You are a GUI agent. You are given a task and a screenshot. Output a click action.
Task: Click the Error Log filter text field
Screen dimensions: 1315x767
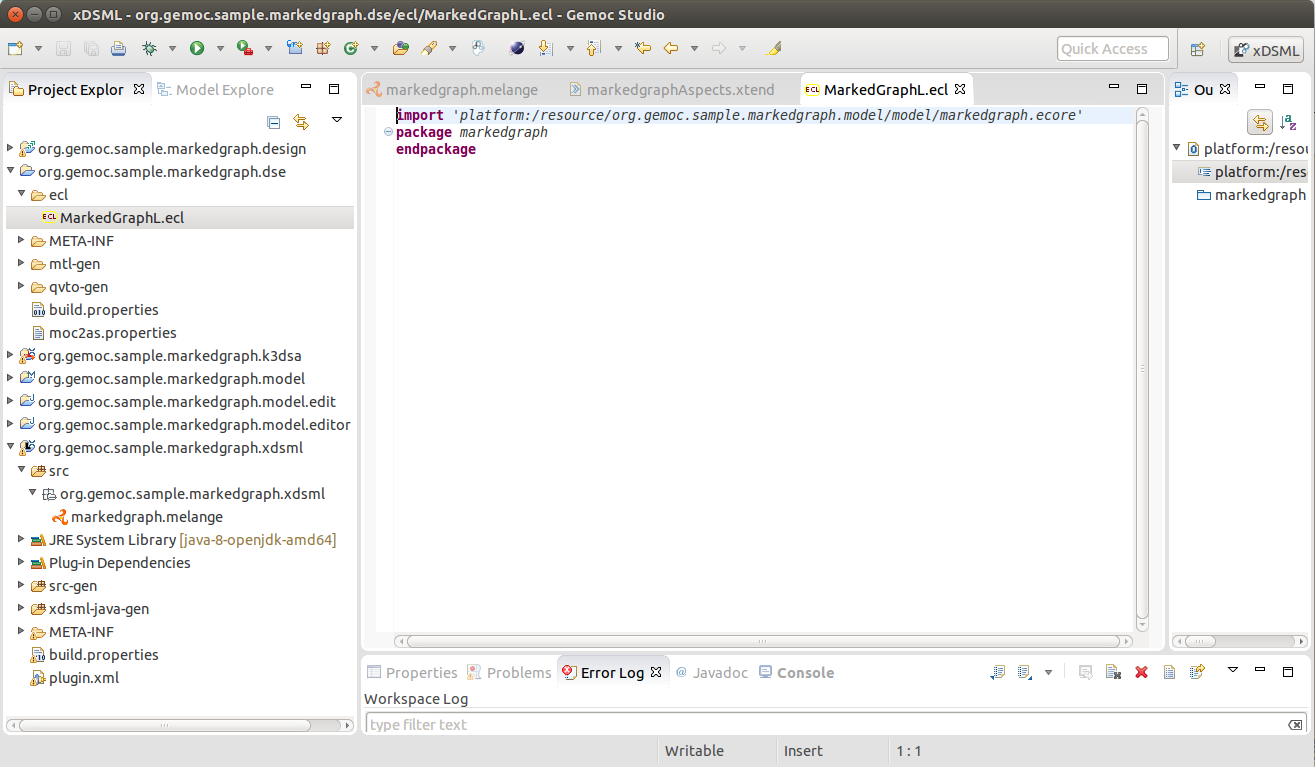tap(836, 724)
